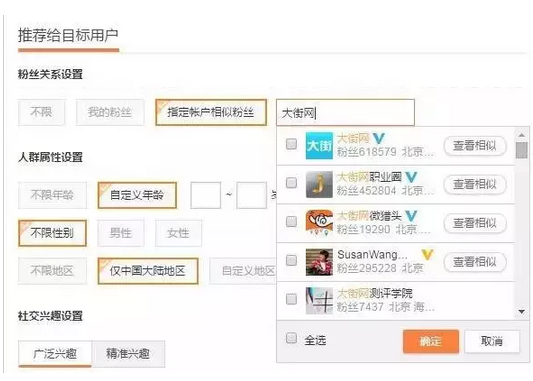Viewport: 533px width, 381px height.
Task: Click verified V badge beside 大街网职业圈
Action: (x=411, y=177)
